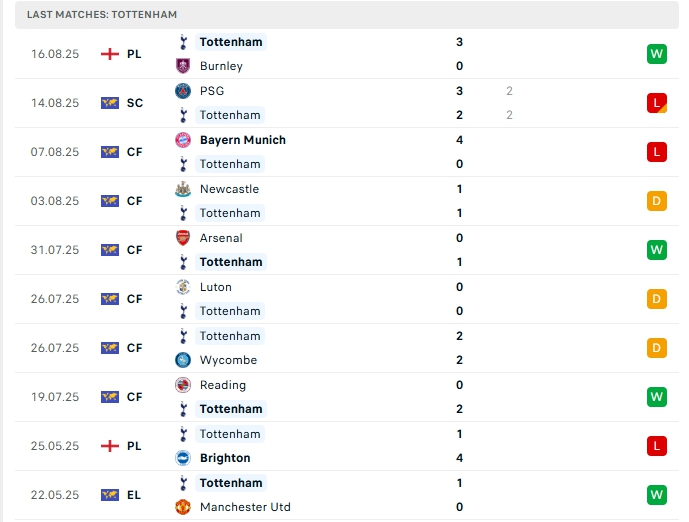Screen dimensions: 689x522
Task: Click the red L badge for PSG match
Action: [656, 103]
